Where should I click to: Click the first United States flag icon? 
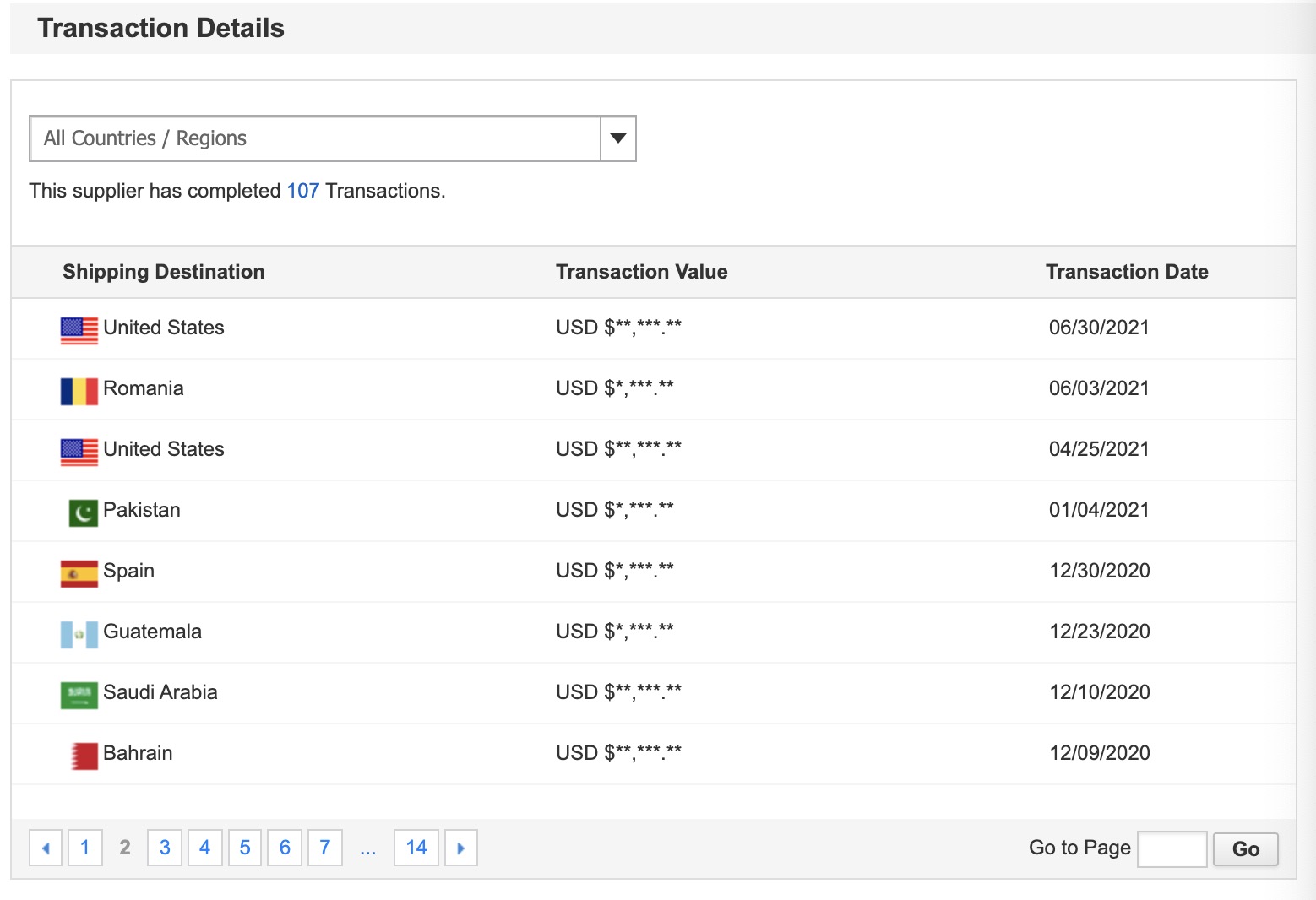tap(79, 330)
